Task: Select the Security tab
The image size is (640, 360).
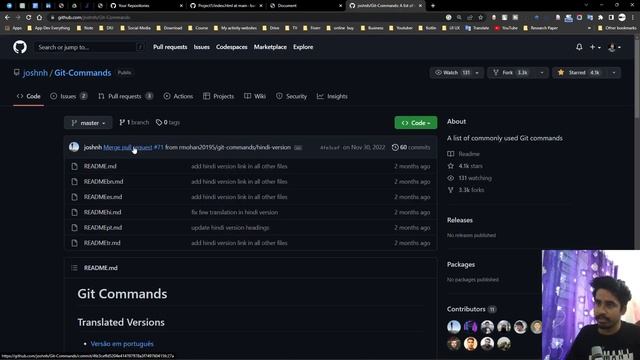Action: pyautogui.click(x=291, y=96)
